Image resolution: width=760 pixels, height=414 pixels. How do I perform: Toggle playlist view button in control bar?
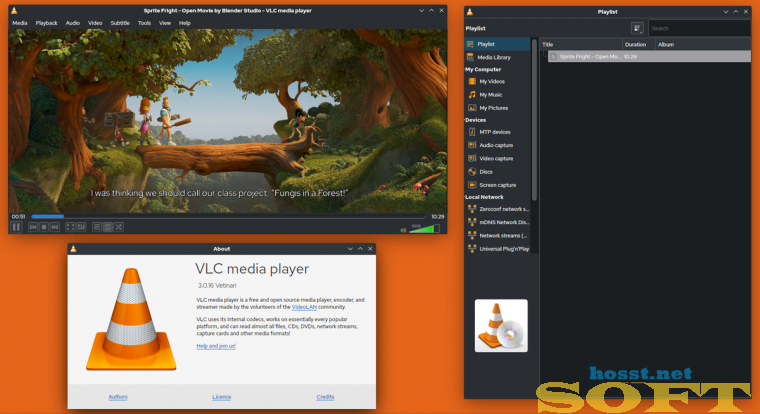click(97, 227)
